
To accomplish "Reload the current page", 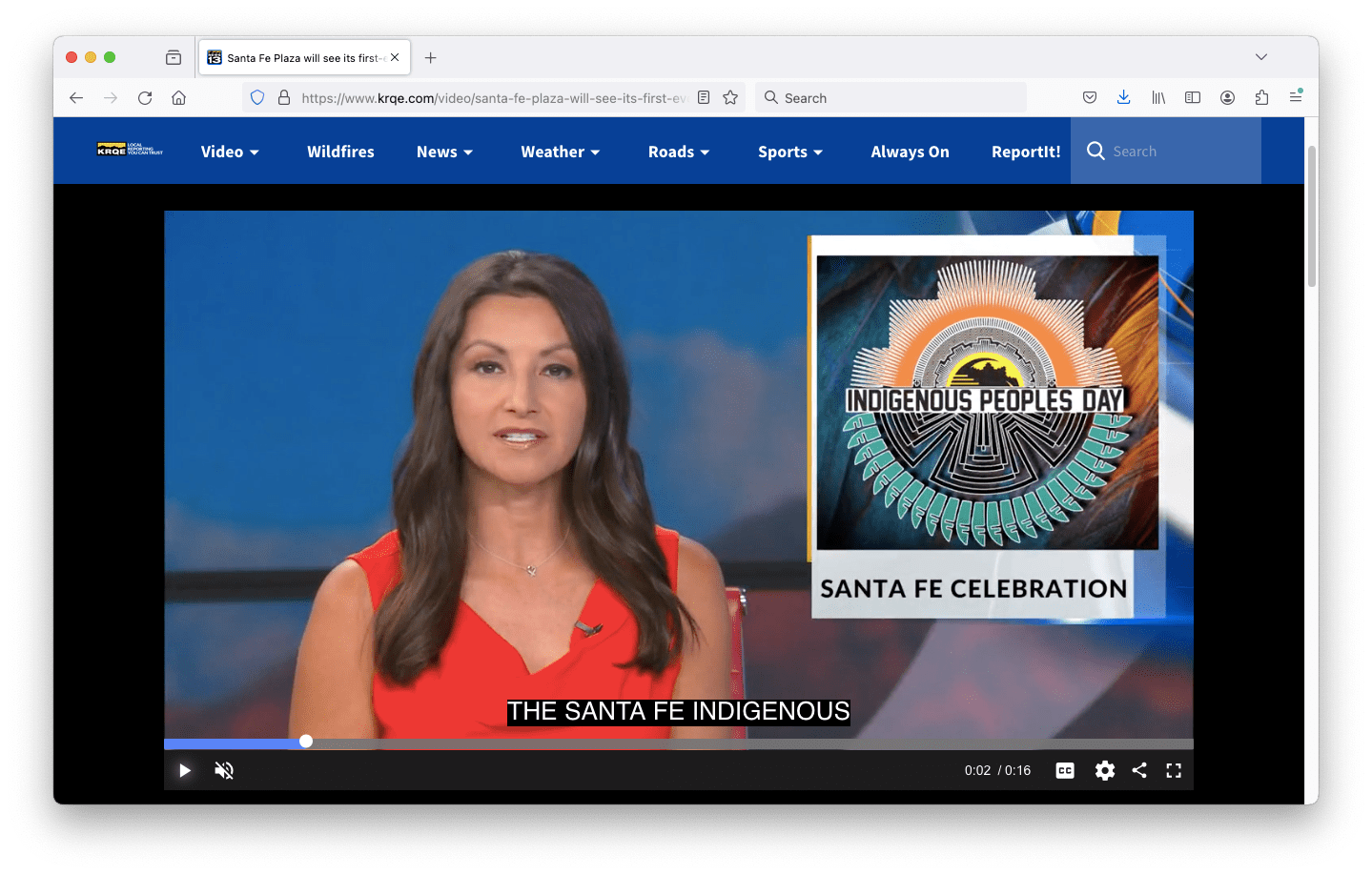I will [x=145, y=97].
